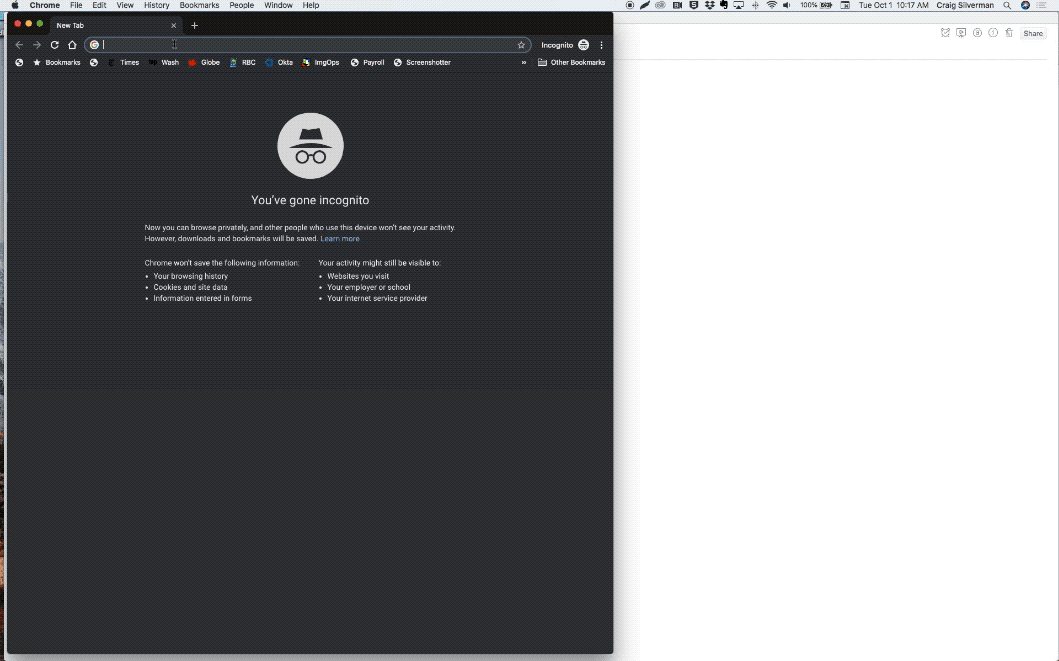Viewport: 1059px width, 661px height.
Task: Open the Apple menu
Action: [15, 5]
